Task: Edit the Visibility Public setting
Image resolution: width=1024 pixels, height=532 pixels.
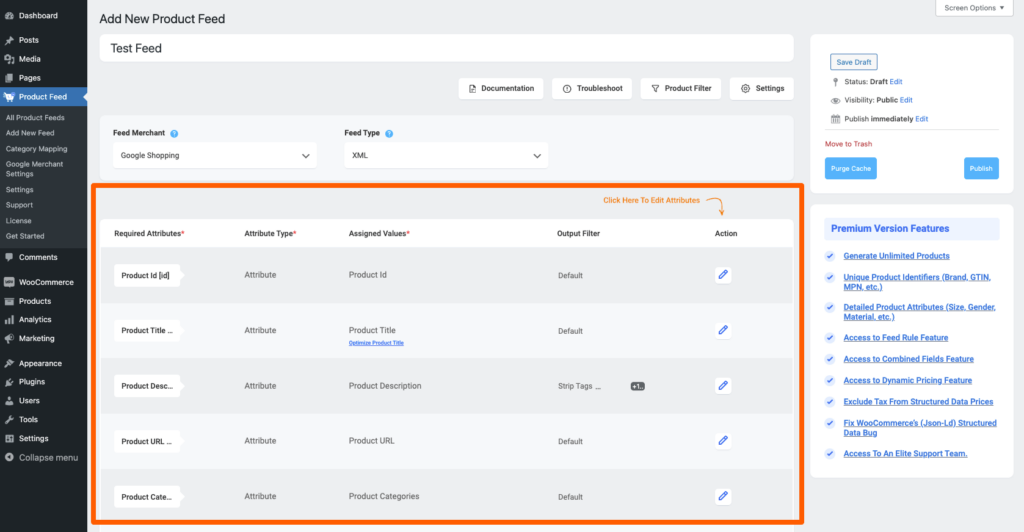Action: (x=906, y=100)
